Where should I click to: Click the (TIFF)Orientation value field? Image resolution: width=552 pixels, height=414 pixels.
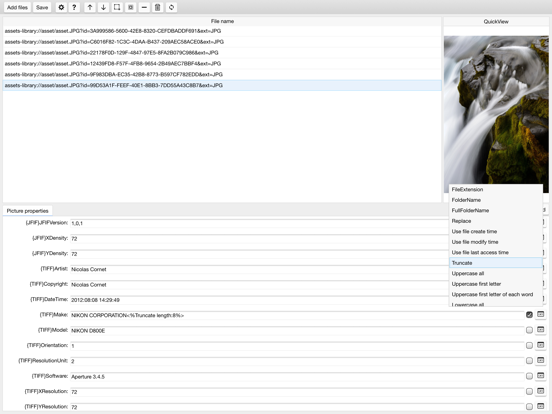(x=297, y=346)
